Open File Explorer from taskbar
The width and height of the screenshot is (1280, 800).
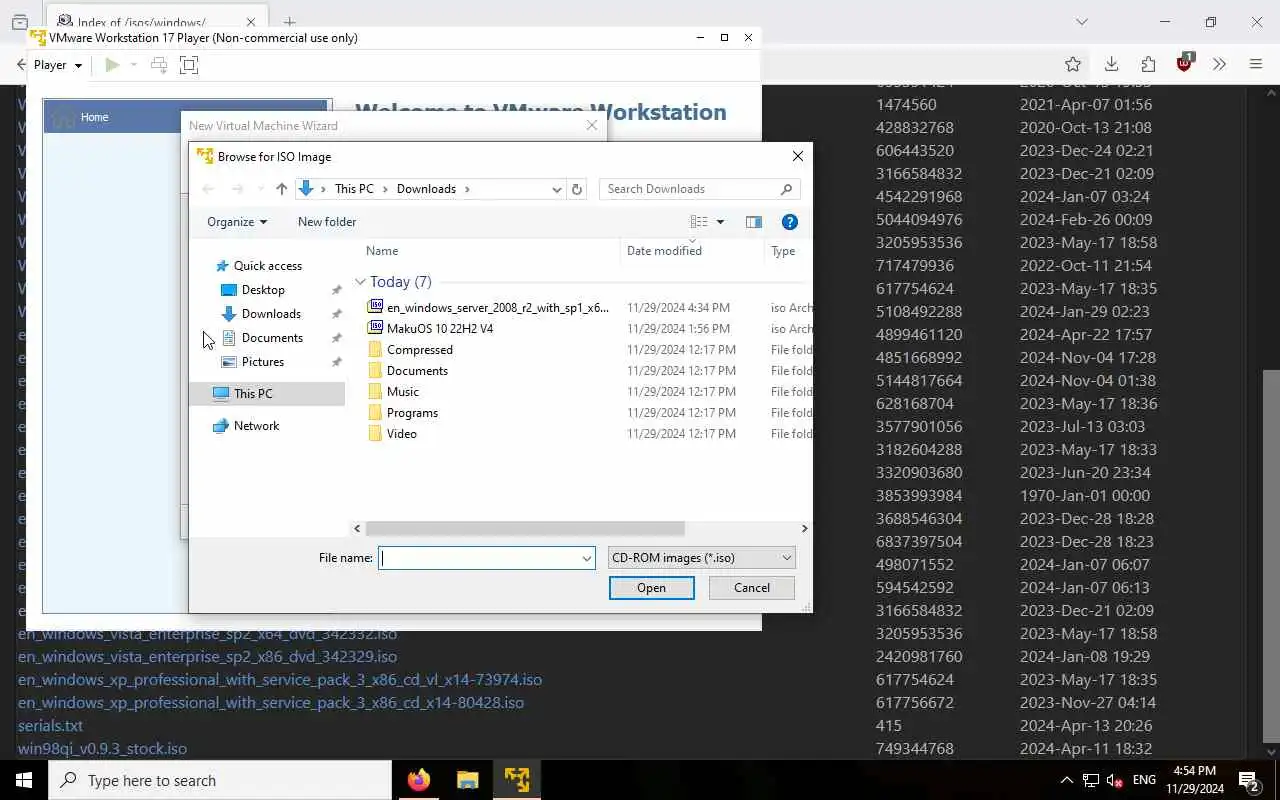(468, 780)
